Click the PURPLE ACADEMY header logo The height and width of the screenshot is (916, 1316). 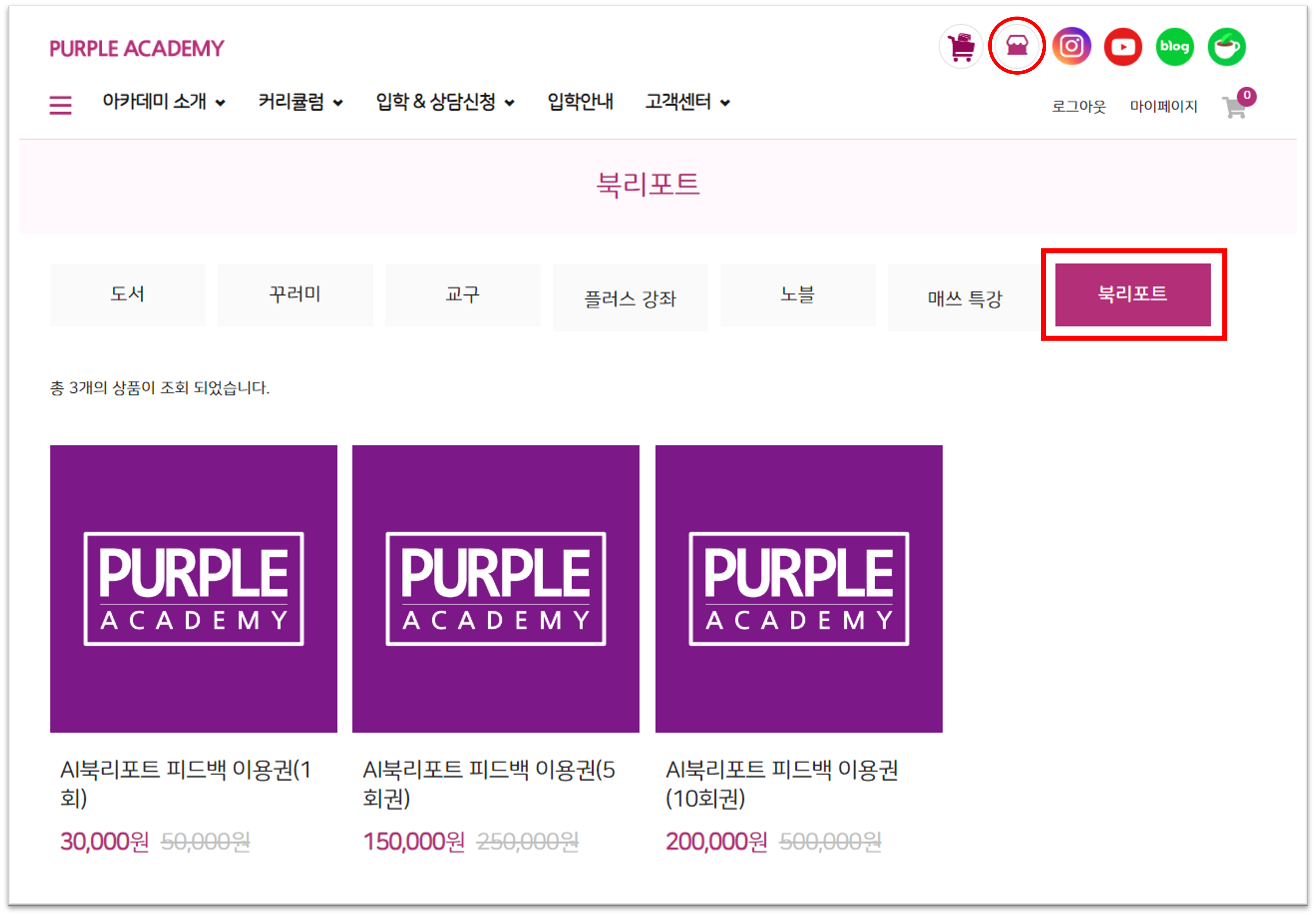[136, 49]
